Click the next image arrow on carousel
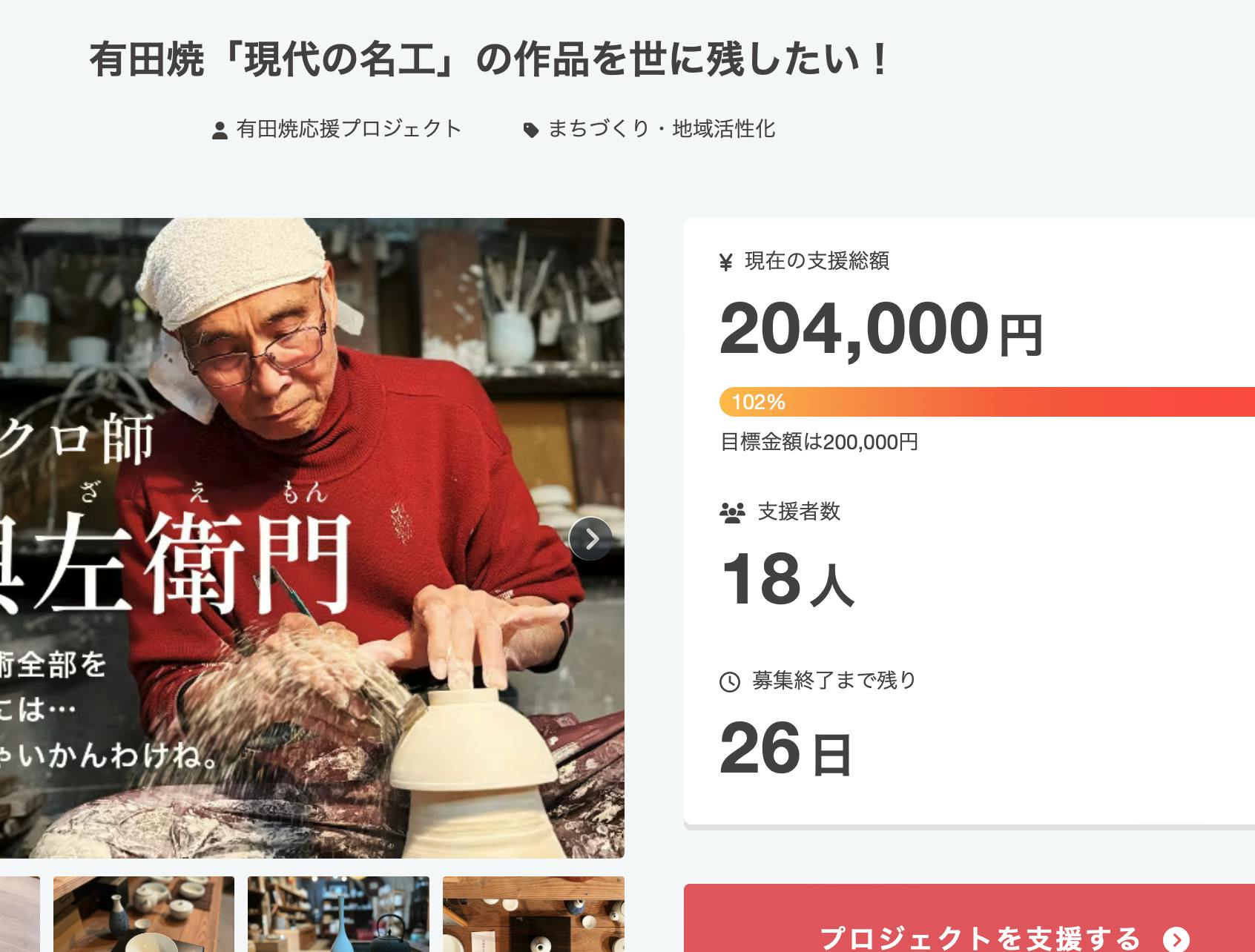1255x952 pixels. 590,538
